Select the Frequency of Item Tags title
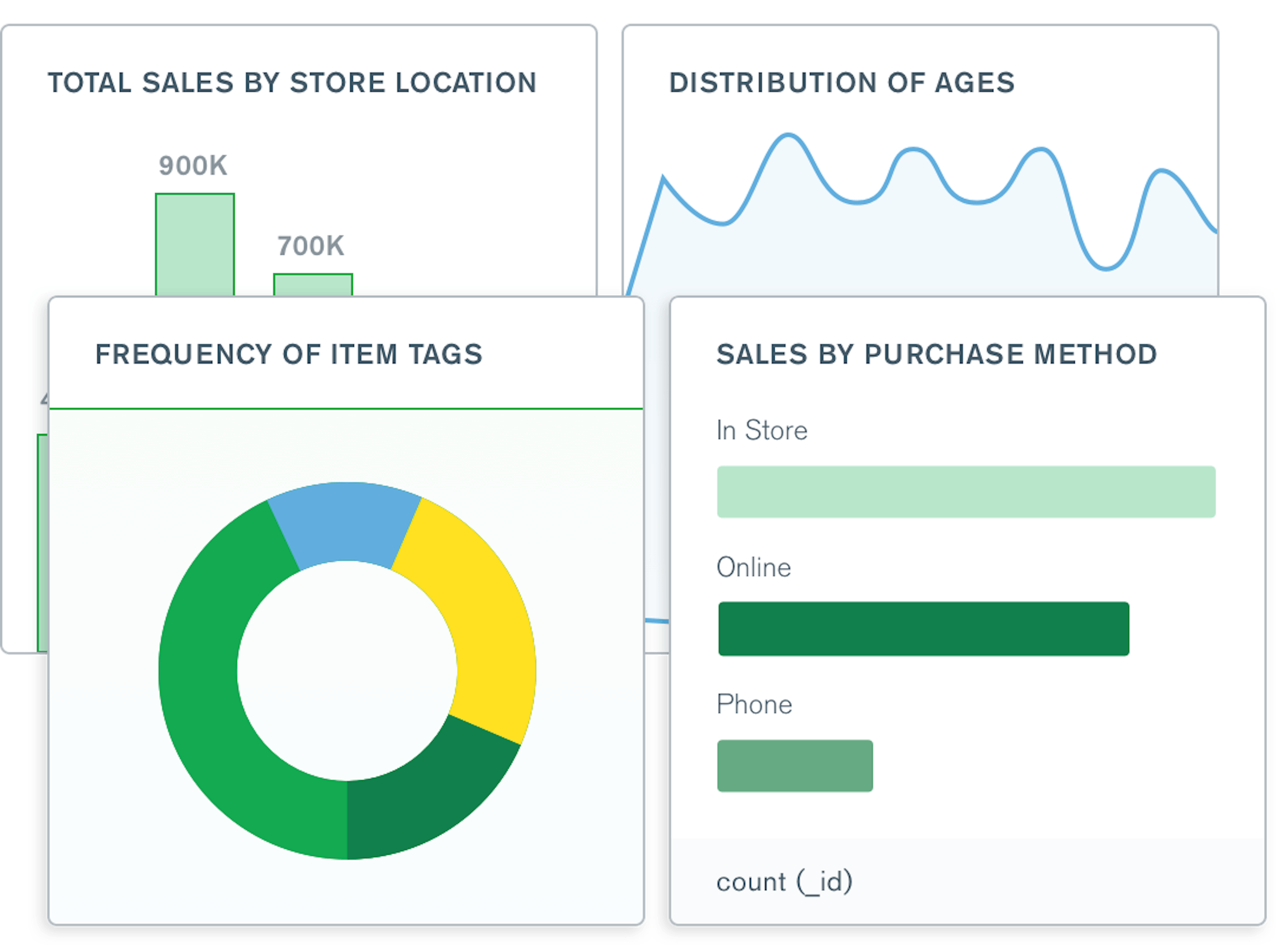Viewport: 1288px width, 945px height. click(289, 355)
